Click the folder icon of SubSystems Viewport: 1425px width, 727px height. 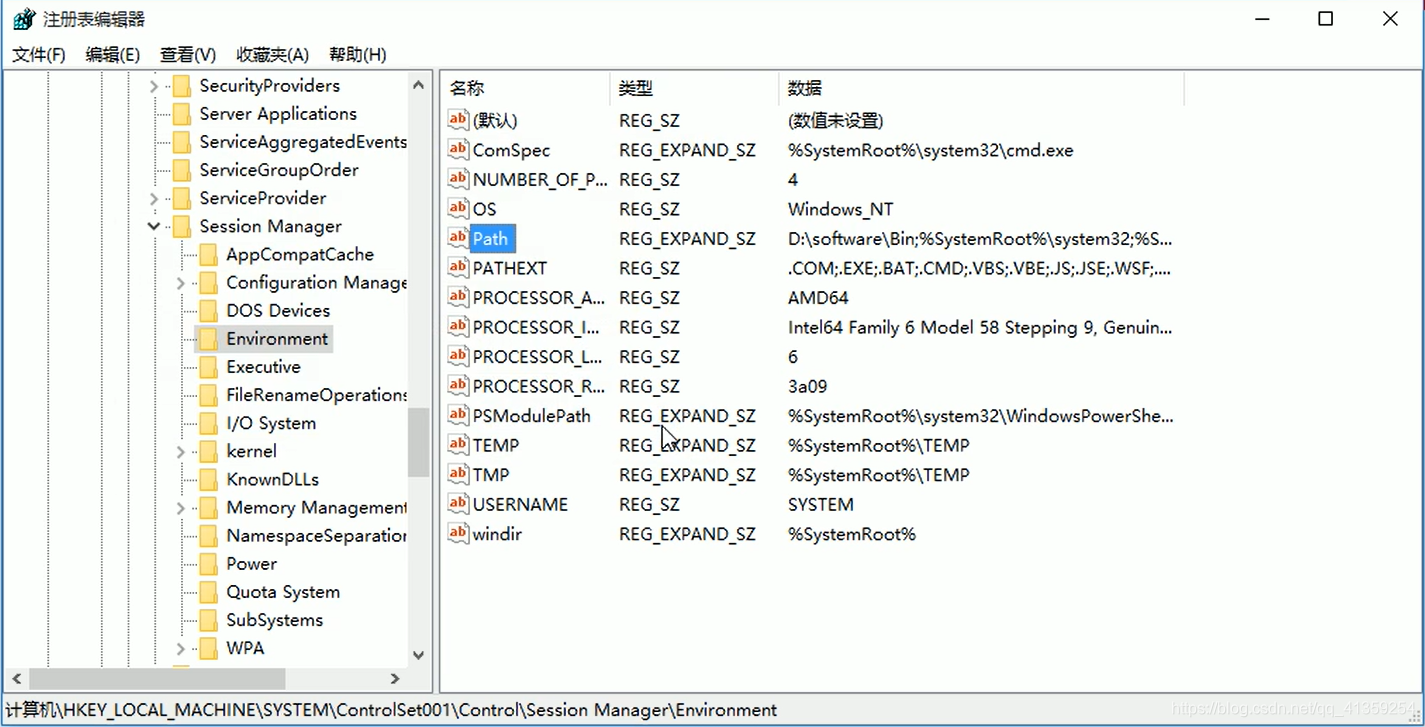pyautogui.click(x=208, y=620)
